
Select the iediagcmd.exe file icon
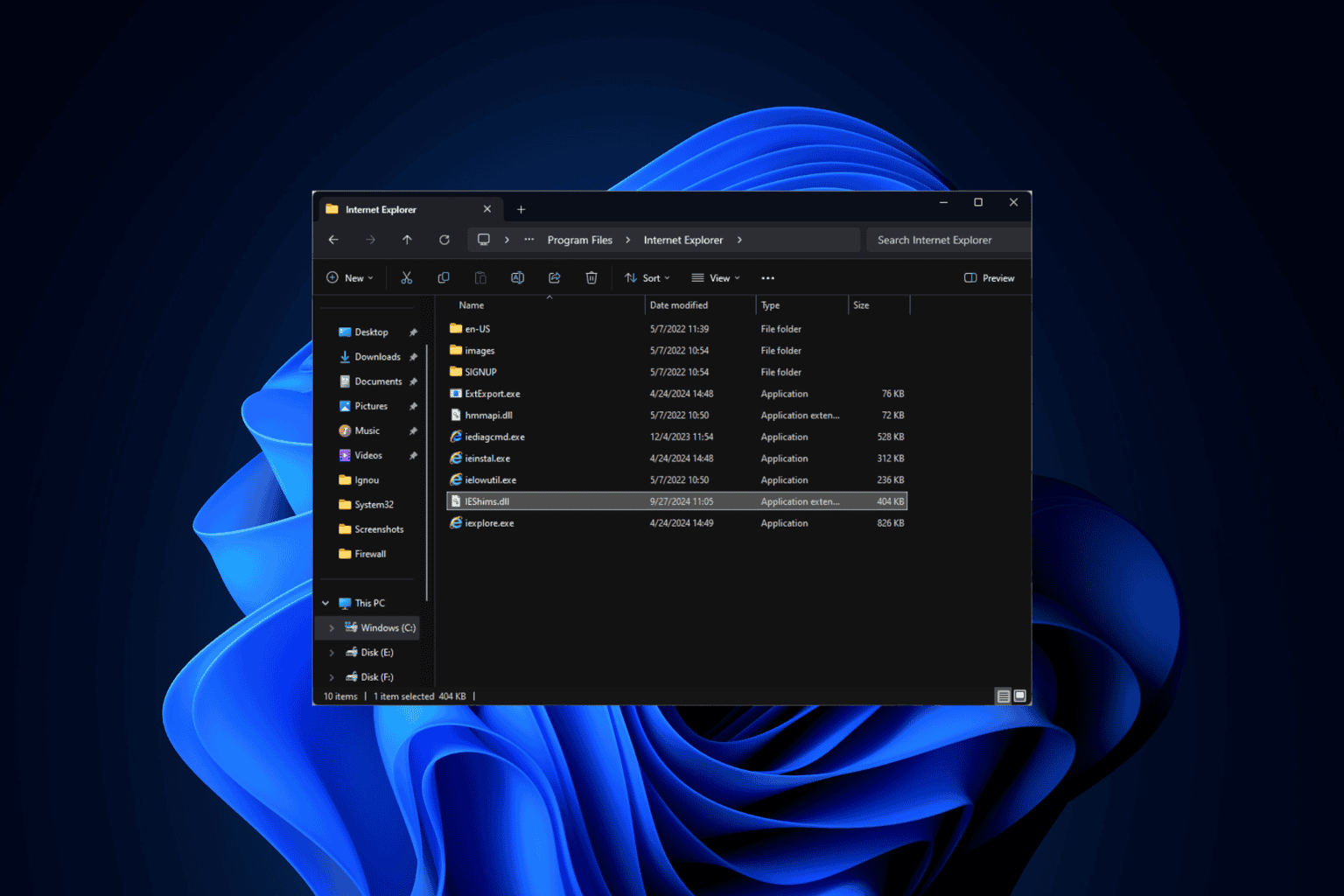pyautogui.click(x=456, y=437)
